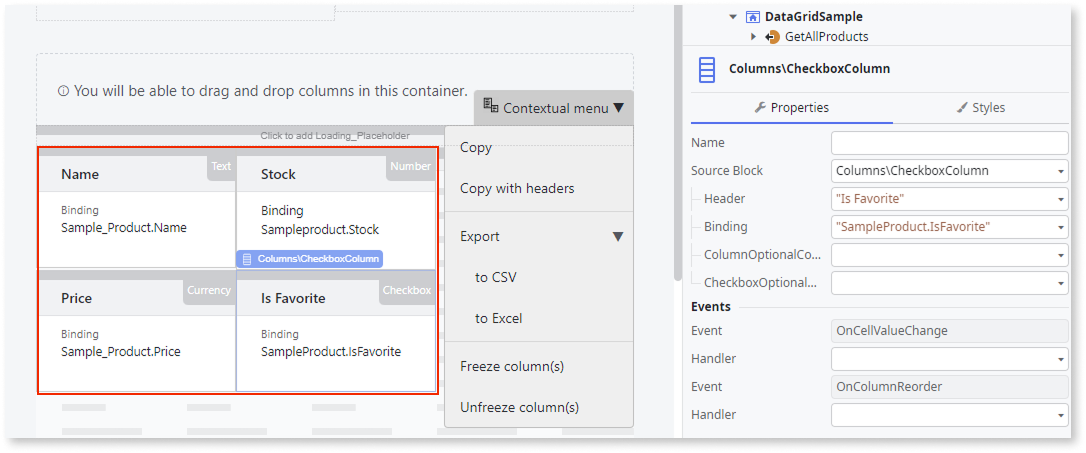Collapse the DataGridSample tree node
The image size is (1086, 453).
(x=733, y=17)
